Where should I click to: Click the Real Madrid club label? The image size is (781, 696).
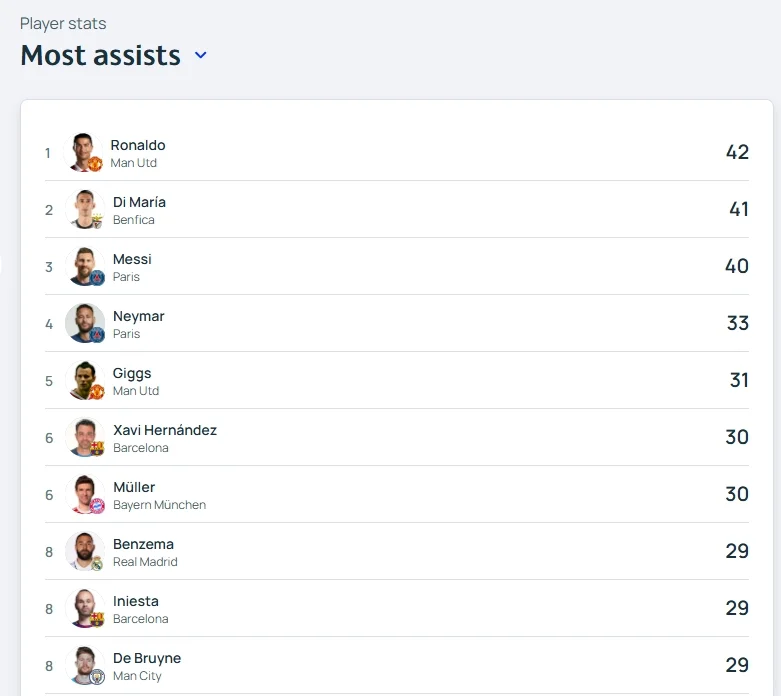(145, 562)
